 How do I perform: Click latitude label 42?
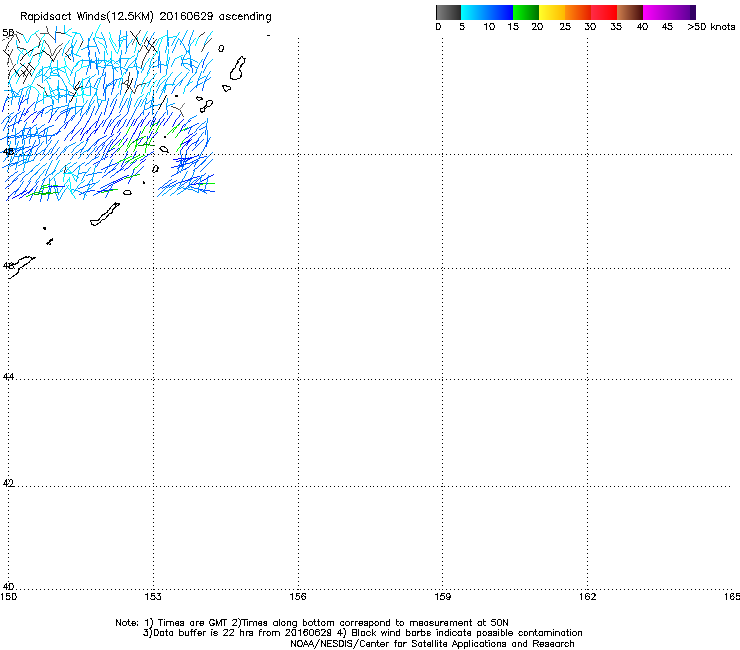coord(8,483)
